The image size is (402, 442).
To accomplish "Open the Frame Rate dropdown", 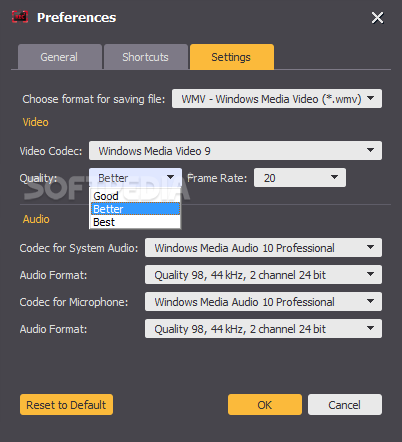I will pyautogui.click(x=300, y=178).
